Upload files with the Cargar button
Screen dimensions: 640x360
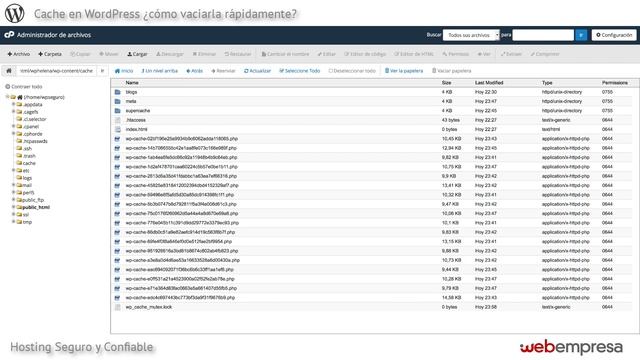pyautogui.click(x=137, y=54)
